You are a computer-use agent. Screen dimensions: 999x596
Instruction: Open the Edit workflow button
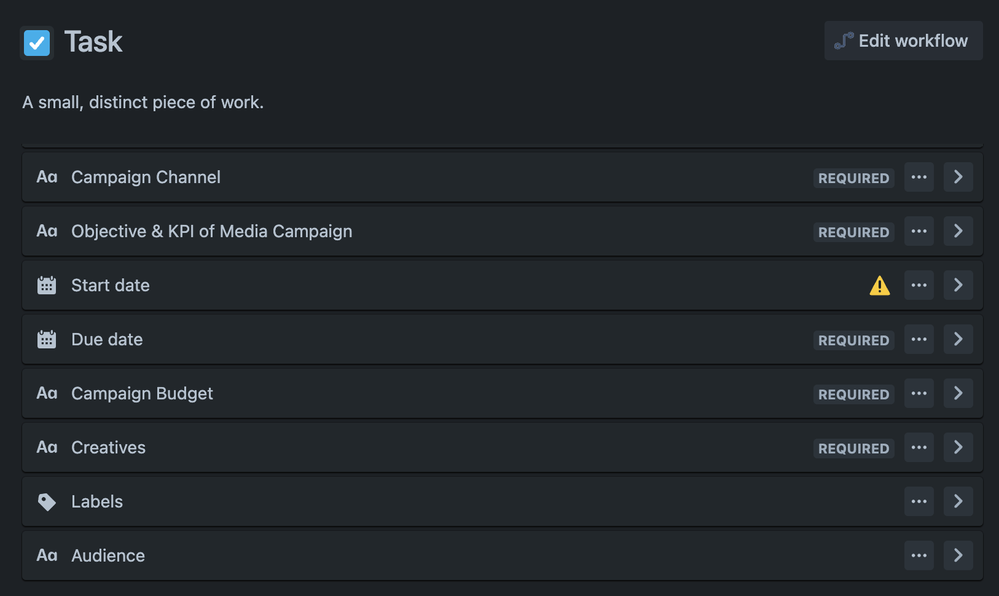click(903, 41)
